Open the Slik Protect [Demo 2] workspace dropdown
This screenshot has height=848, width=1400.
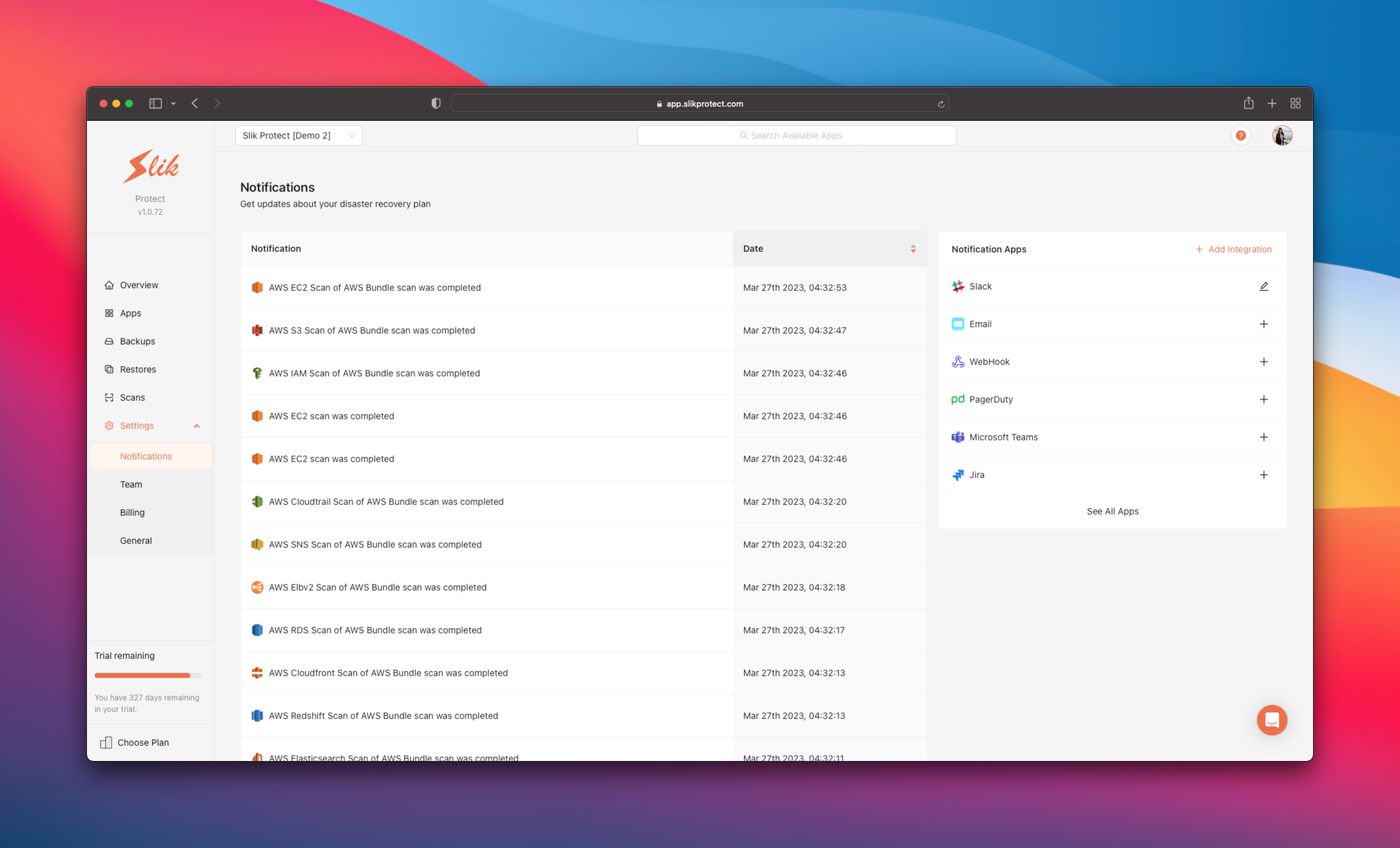pyautogui.click(x=298, y=135)
